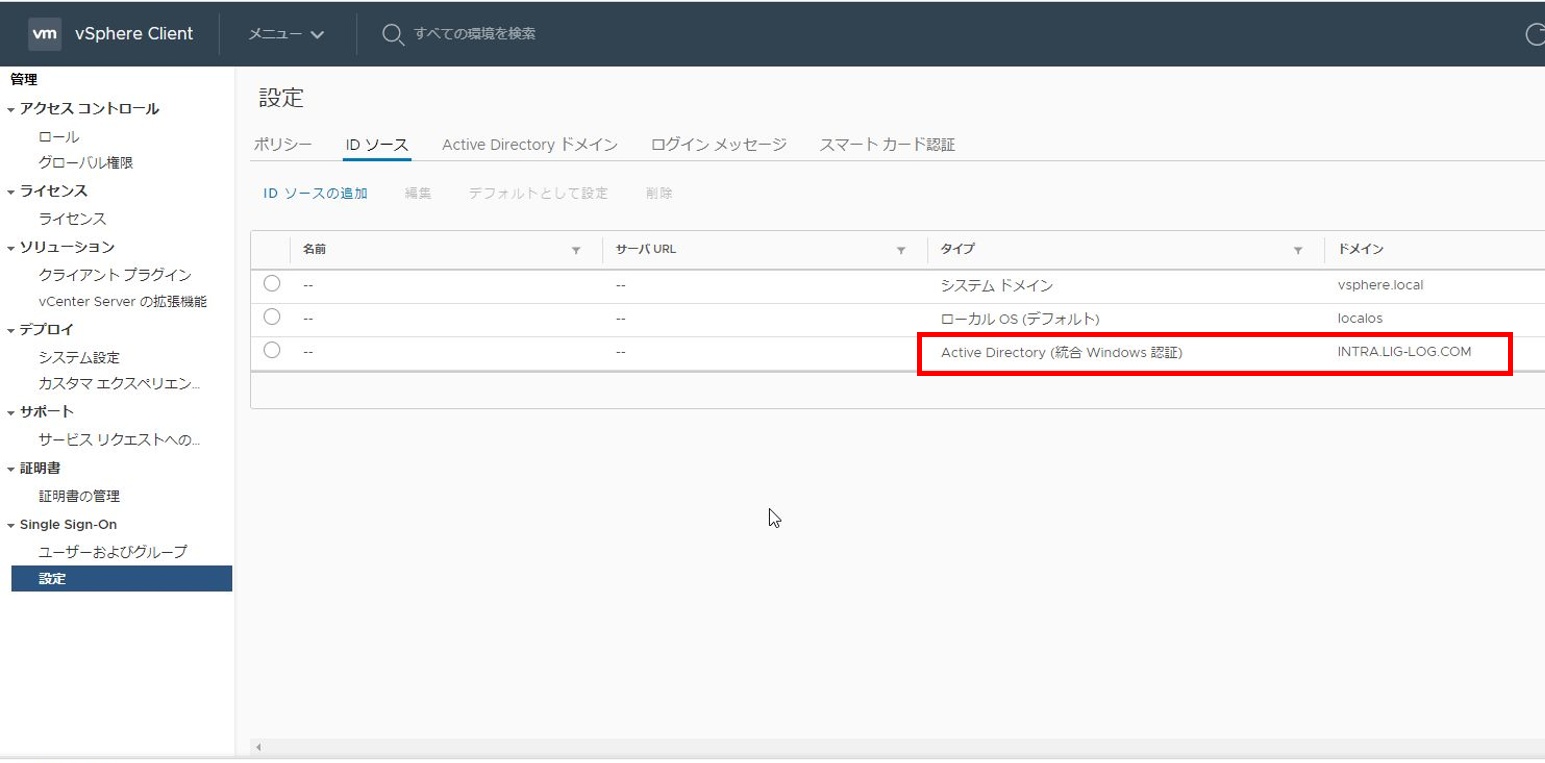This screenshot has width=1545, height=763.
Task: Click the search magnifier icon
Action: click(x=393, y=34)
